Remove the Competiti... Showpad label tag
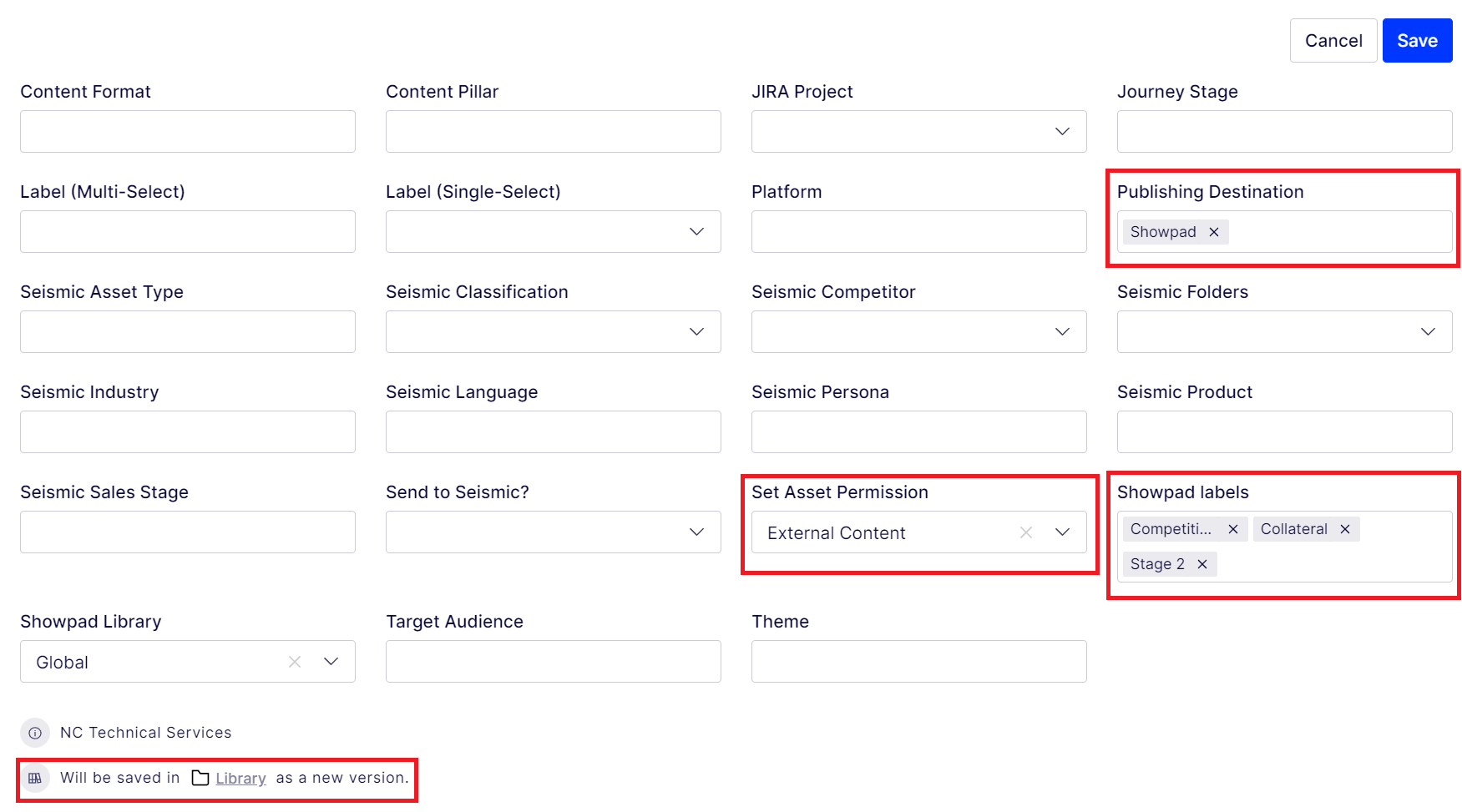Screen dimensions: 1462x812 (x=1233, y=529)
